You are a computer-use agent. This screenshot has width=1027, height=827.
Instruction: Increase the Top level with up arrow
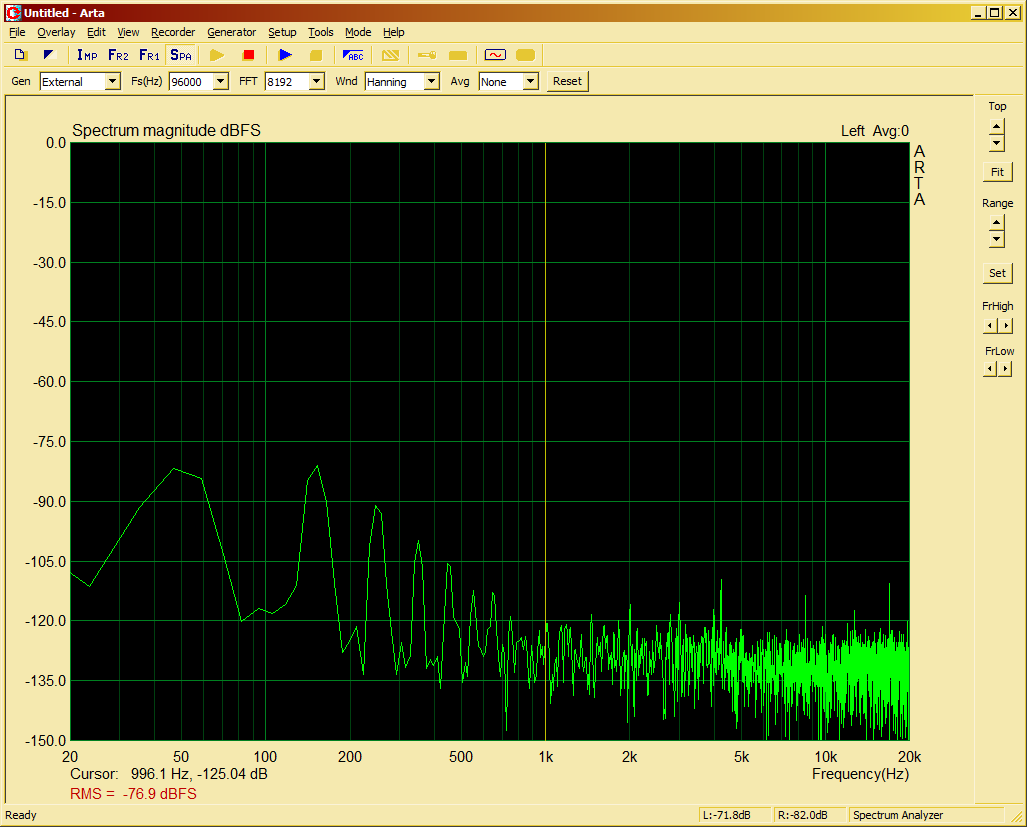point(997,127)
